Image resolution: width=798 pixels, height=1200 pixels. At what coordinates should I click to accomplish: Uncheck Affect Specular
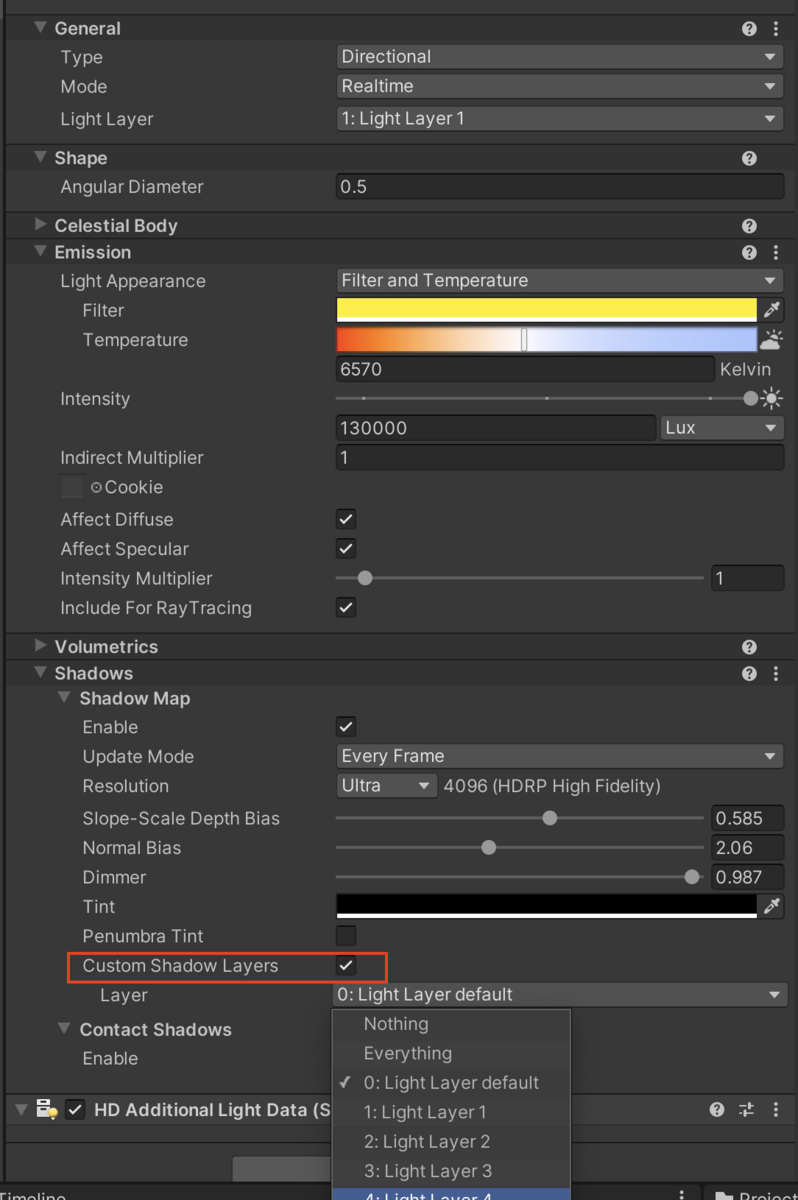coord(345,549)
